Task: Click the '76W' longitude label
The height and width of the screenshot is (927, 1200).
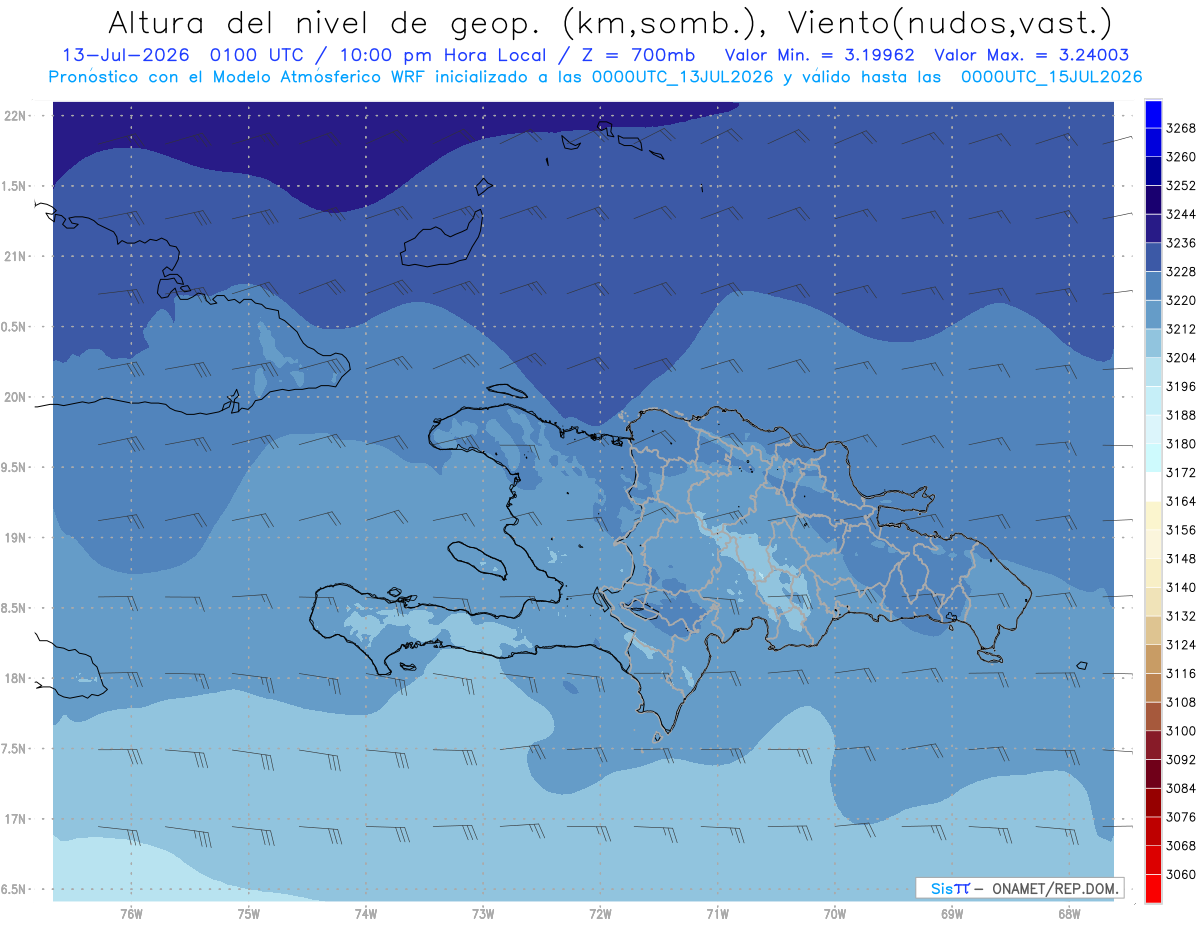Action: click(131, 913)
